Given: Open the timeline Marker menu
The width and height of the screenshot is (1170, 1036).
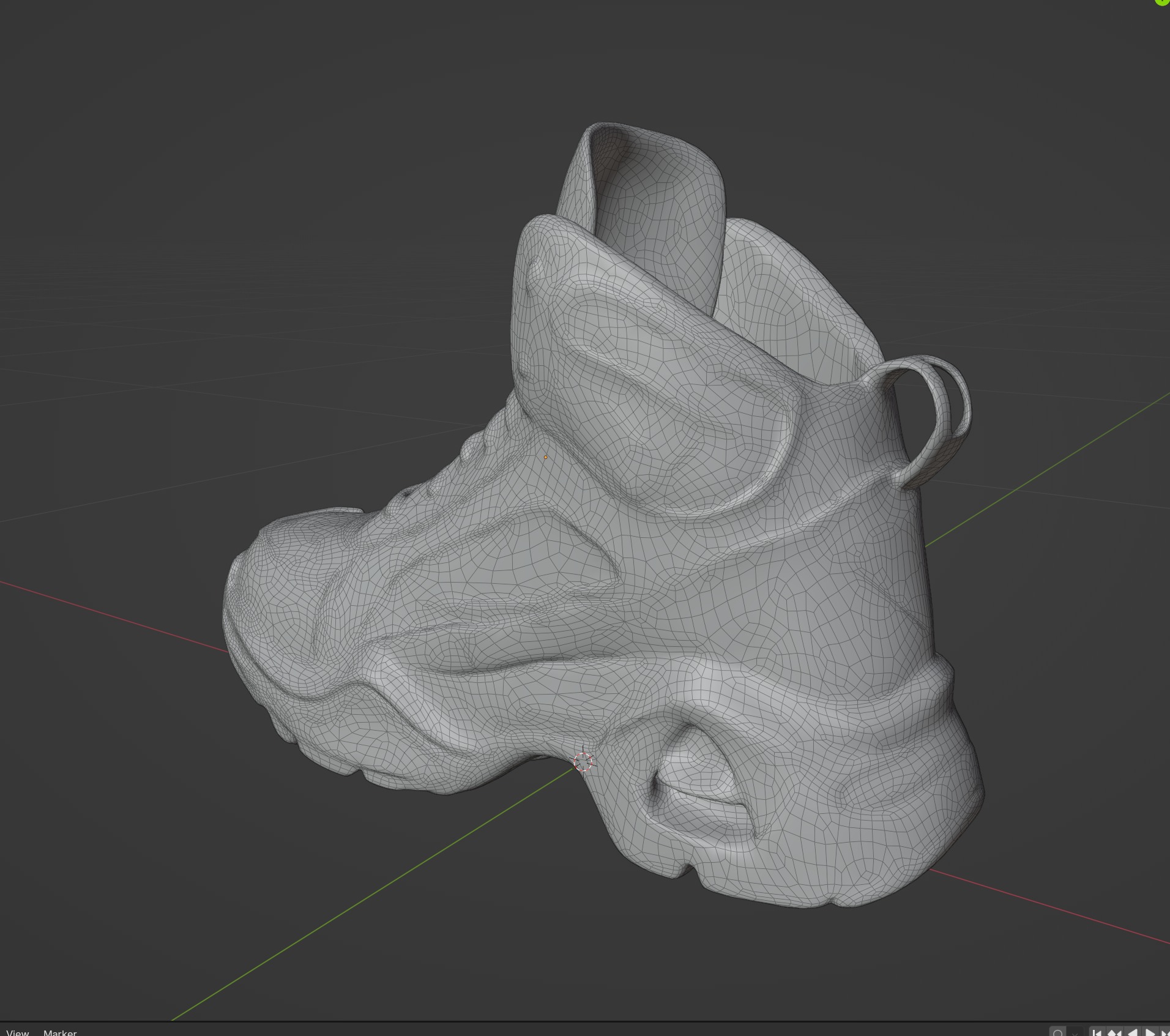Looking at the screenshot, I should (x=60, y=1032).
